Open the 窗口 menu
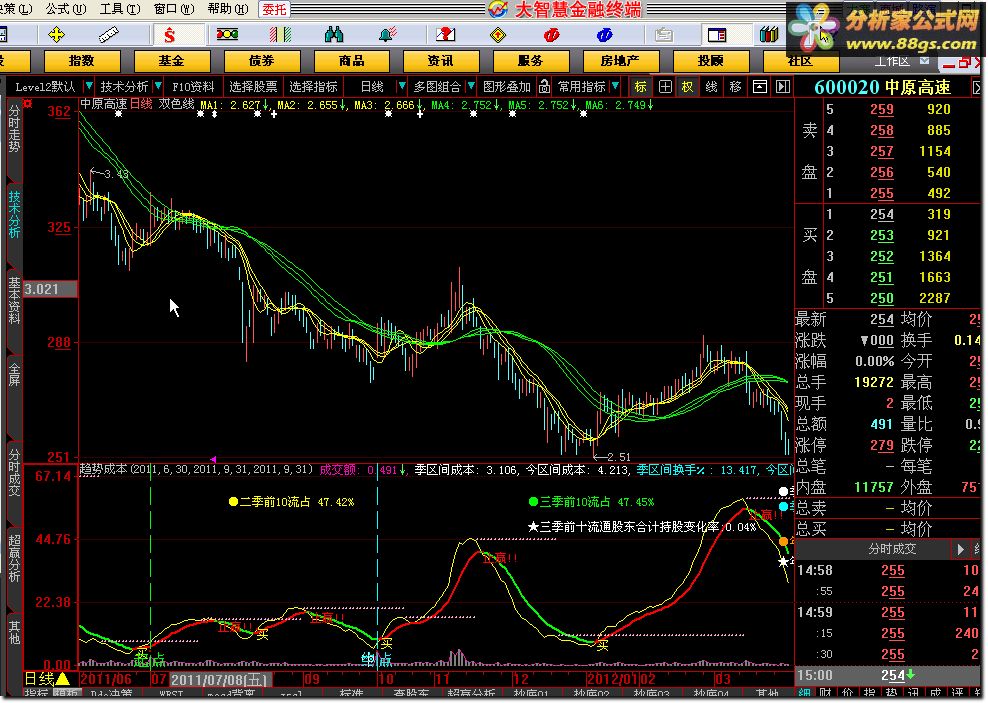988x703 pixels. 174,9
